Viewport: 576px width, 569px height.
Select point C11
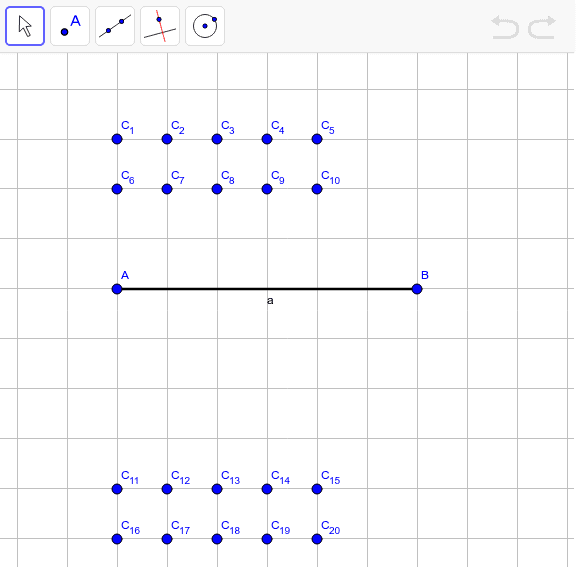pyautogui.click(x=117, y=489)
